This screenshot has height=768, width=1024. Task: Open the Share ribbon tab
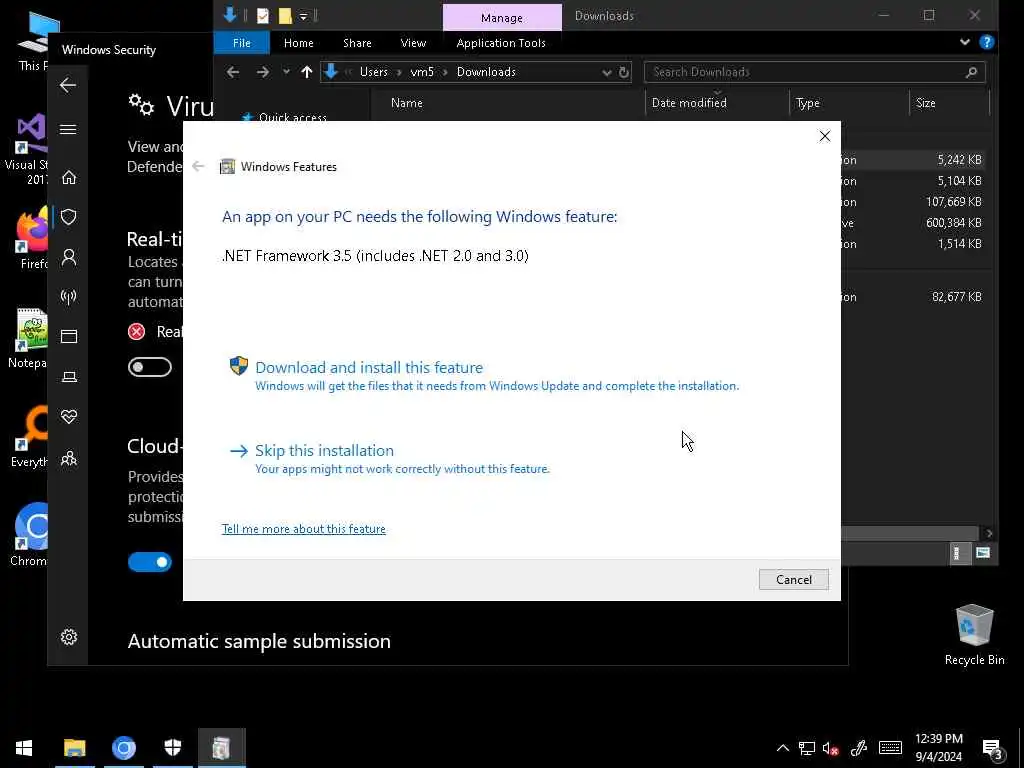pyautogui.click(x=357, y=43)
